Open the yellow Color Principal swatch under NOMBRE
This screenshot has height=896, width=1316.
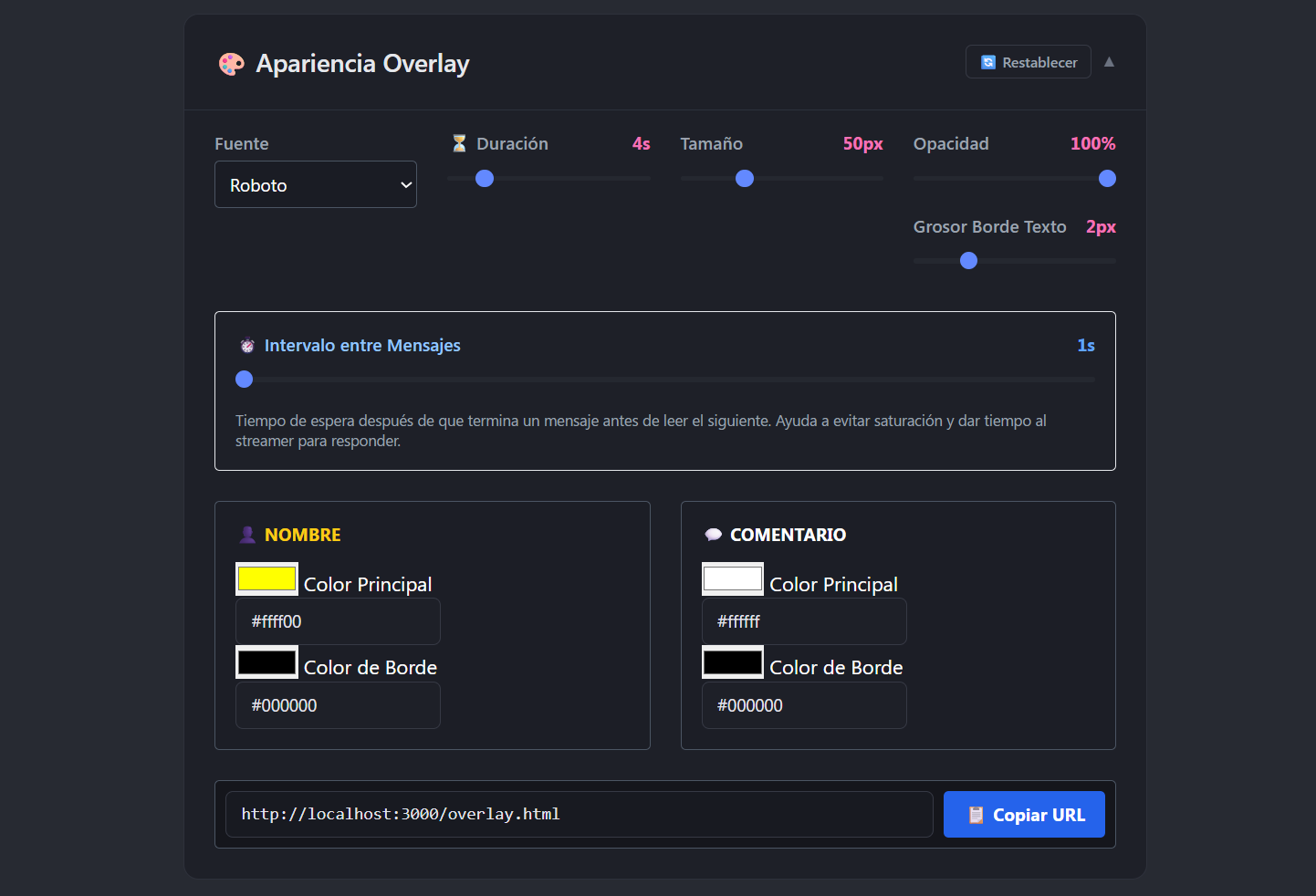tap(266, 578)
